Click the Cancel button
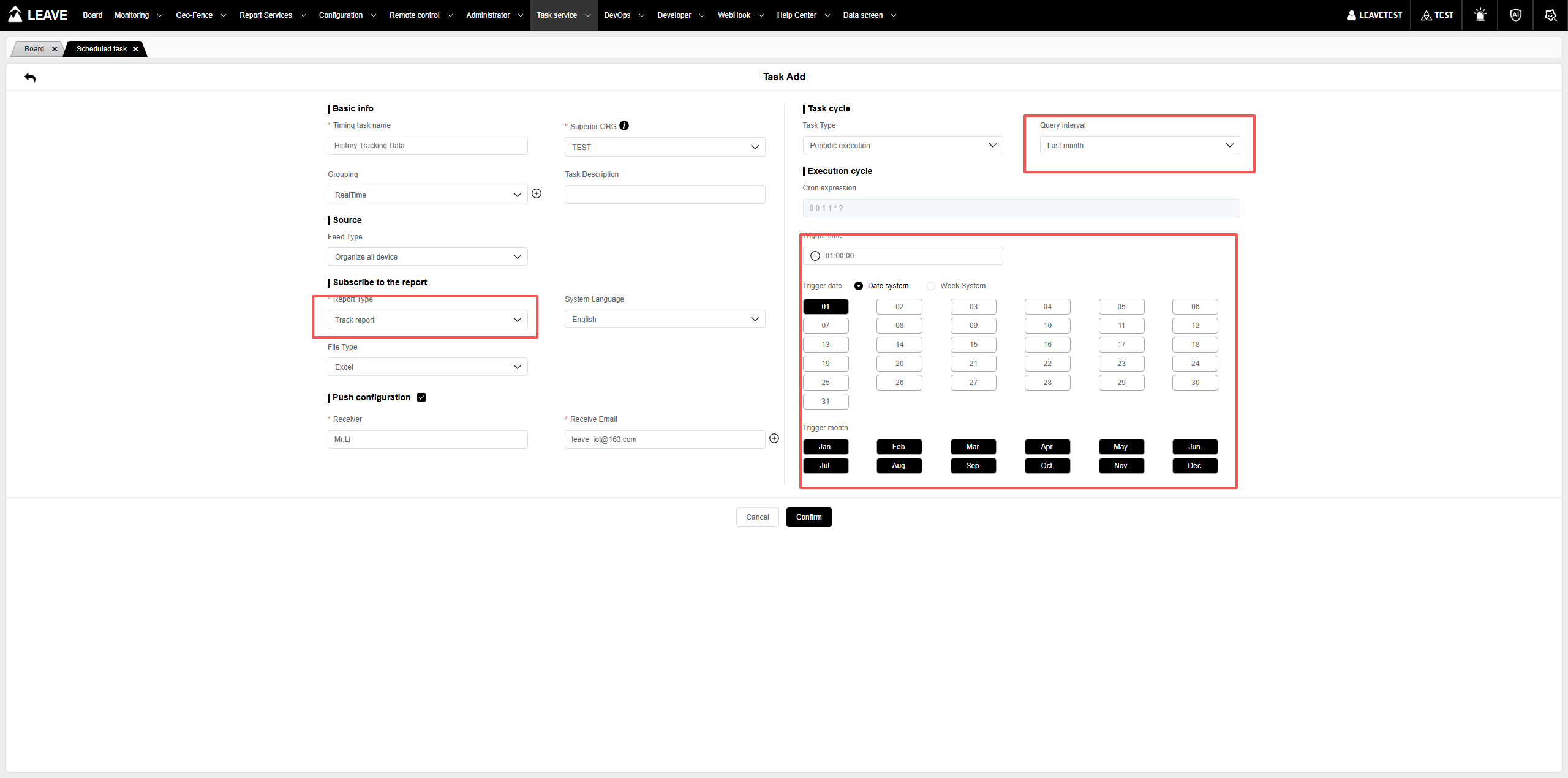Viewport: 1568px width, 778px height. click(757, 517)
